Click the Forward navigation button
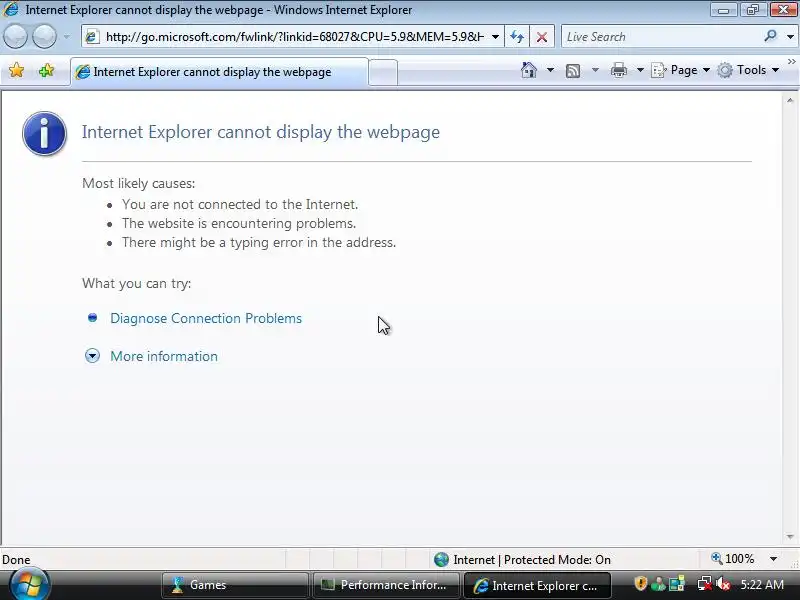 coord(44,37)
